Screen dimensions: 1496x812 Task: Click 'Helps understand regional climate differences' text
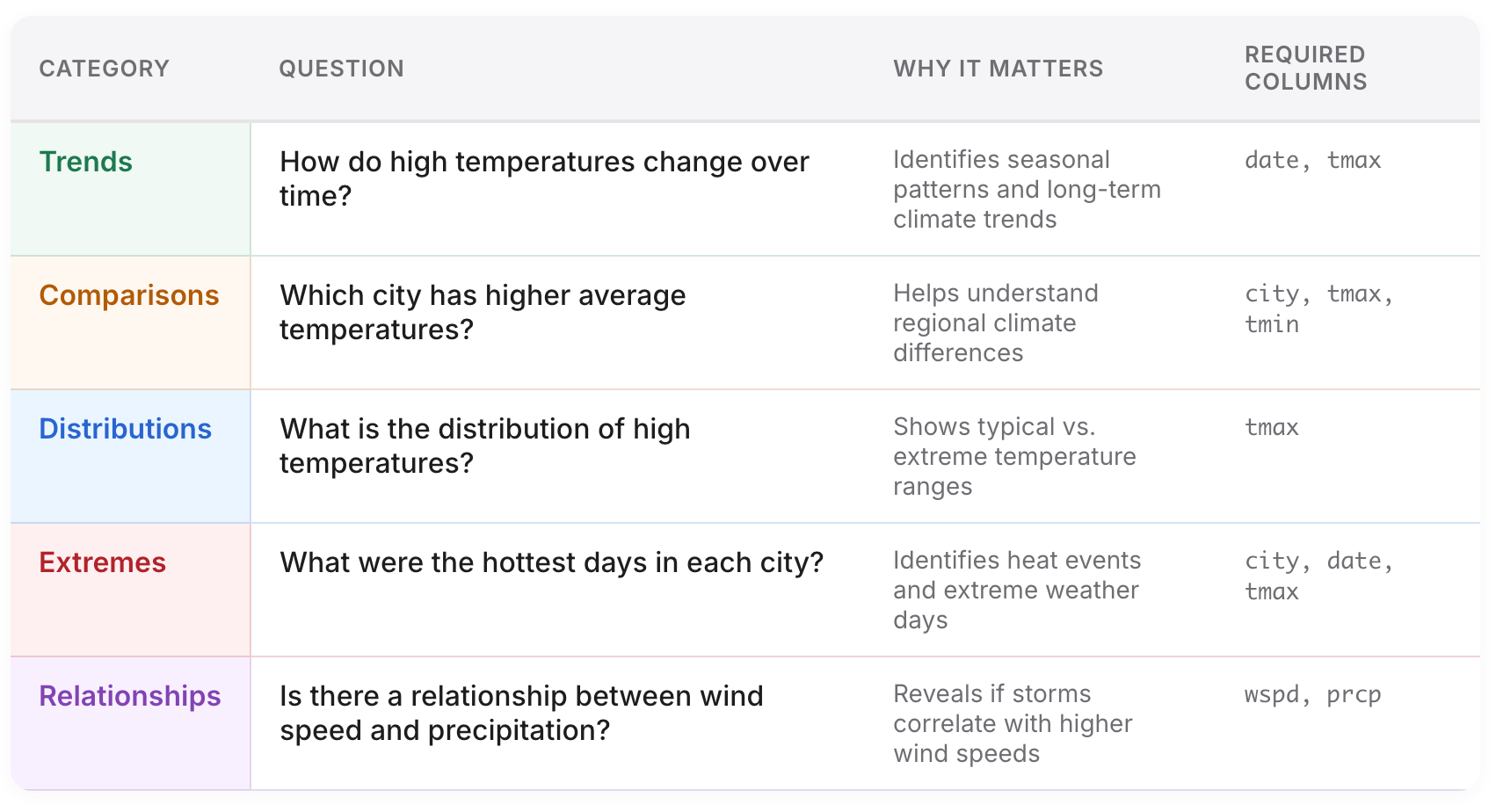coord(995,323)
